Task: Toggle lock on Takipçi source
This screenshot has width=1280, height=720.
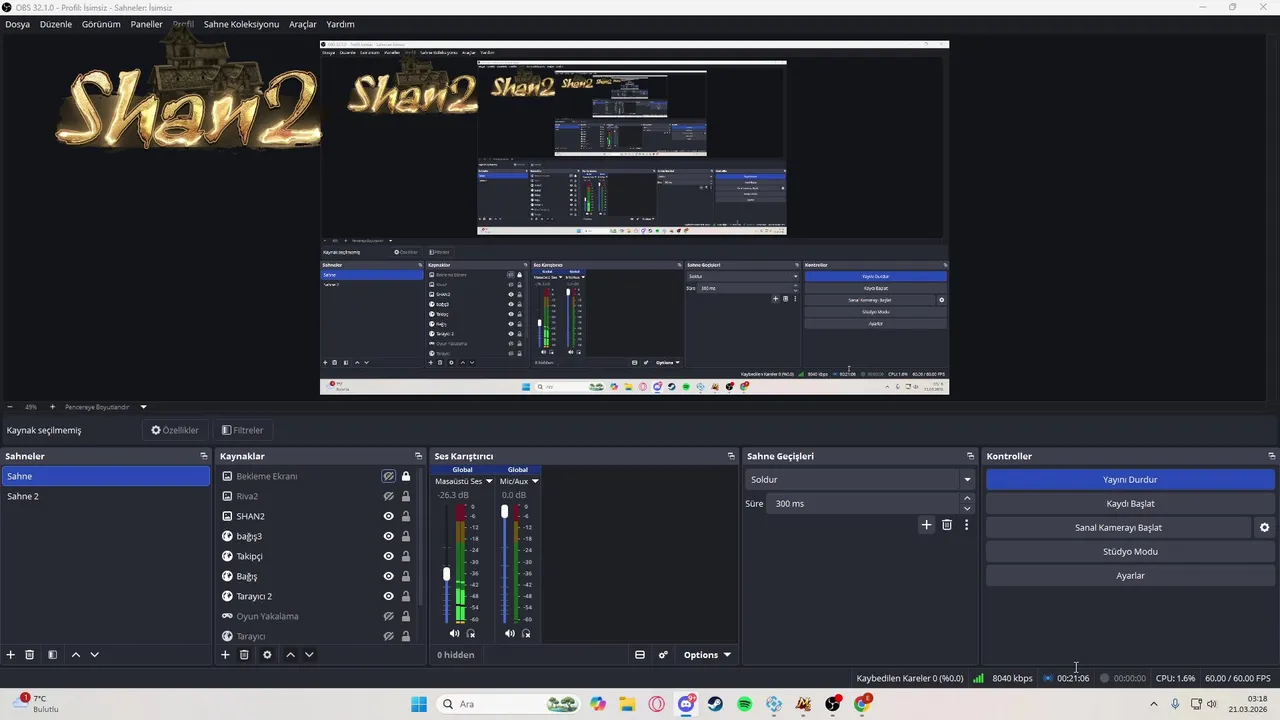Action: click(x=406, y=557)
